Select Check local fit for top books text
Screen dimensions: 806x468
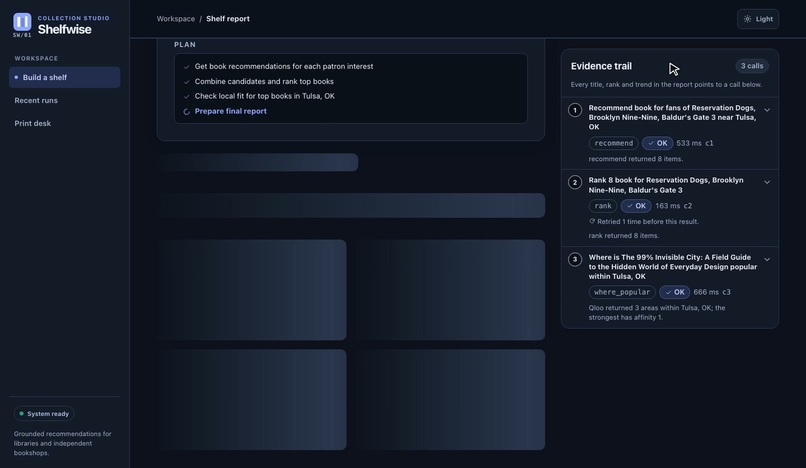pyautogui.click(x=265, y=96)
